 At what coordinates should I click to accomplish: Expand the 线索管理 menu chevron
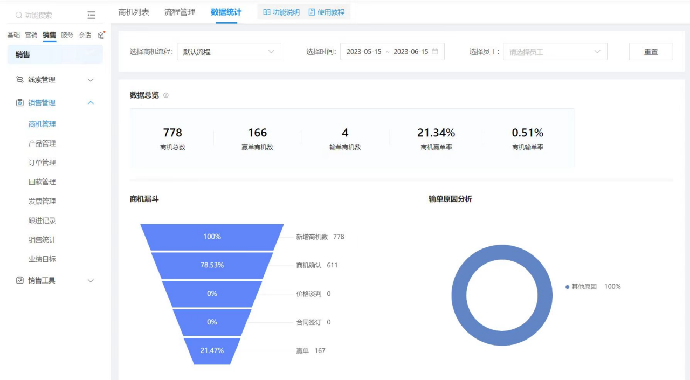91,80
